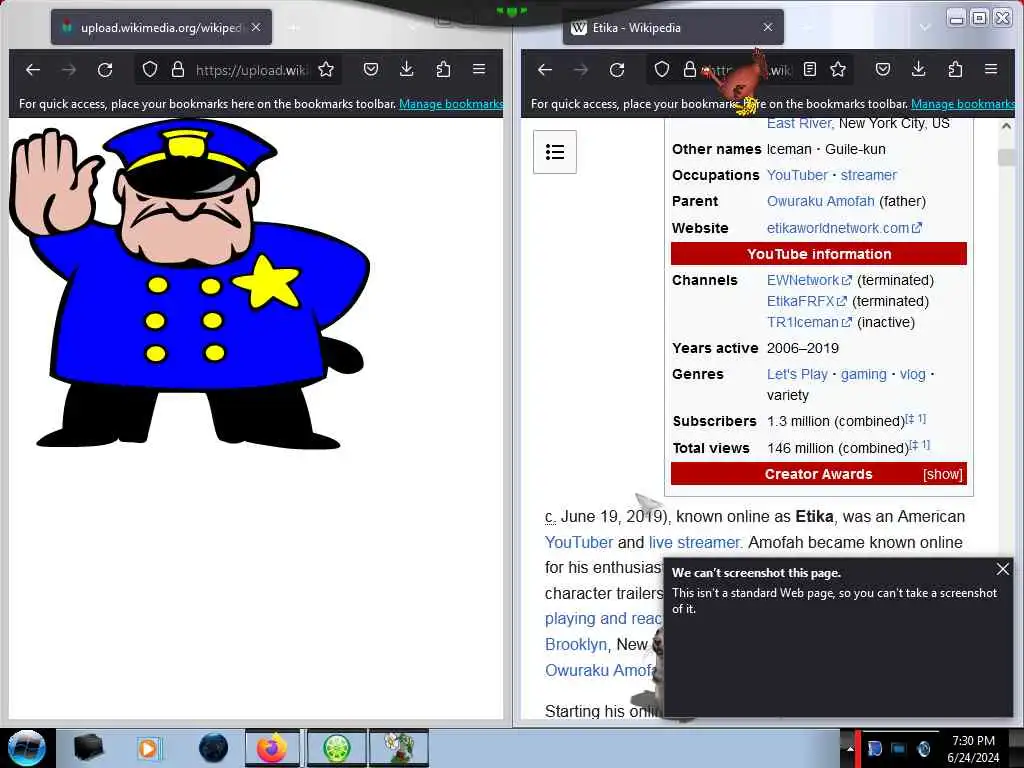Reload the upload.wikimedia page

point(104,69)
